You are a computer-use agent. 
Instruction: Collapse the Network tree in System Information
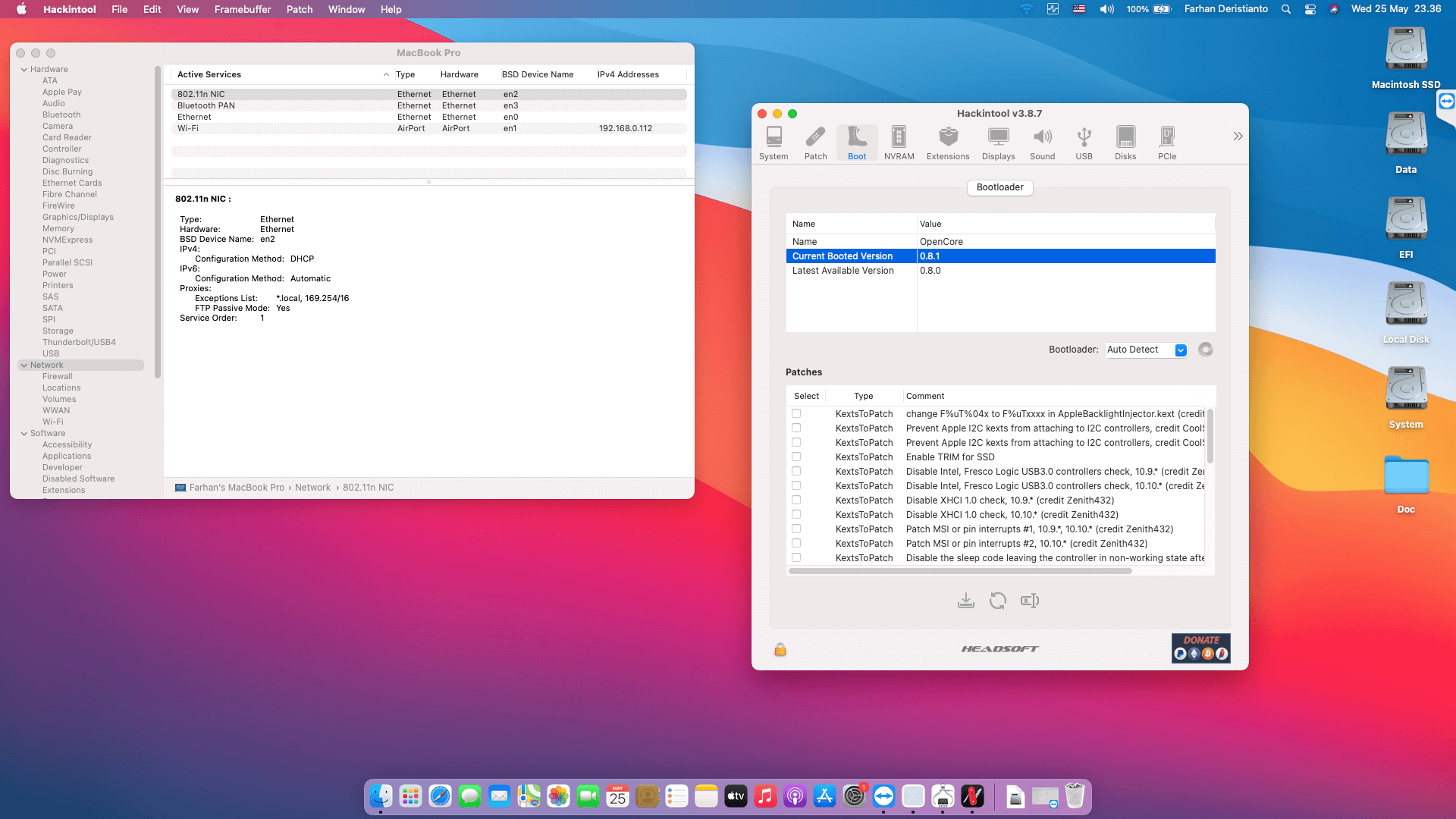point(25,365)
